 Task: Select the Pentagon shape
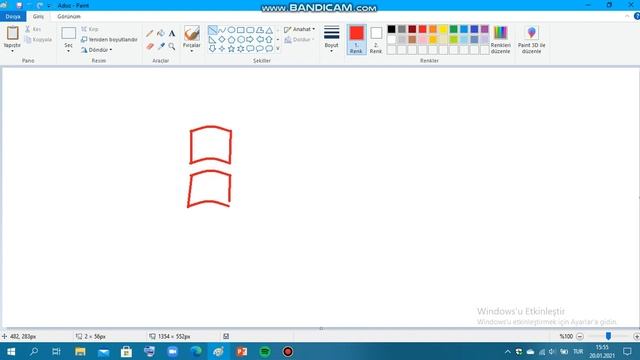(231, 40)
